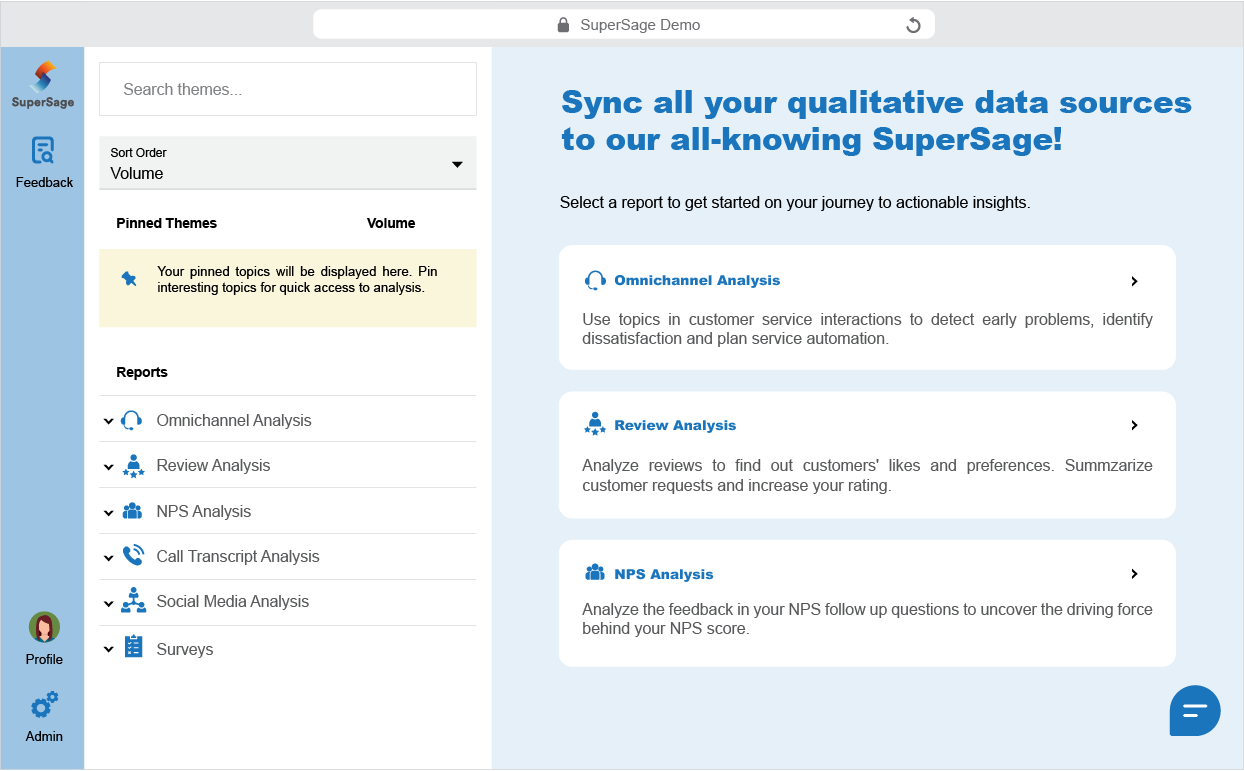Expand the Social Media Analysis chevron

(x=108, y=603)
